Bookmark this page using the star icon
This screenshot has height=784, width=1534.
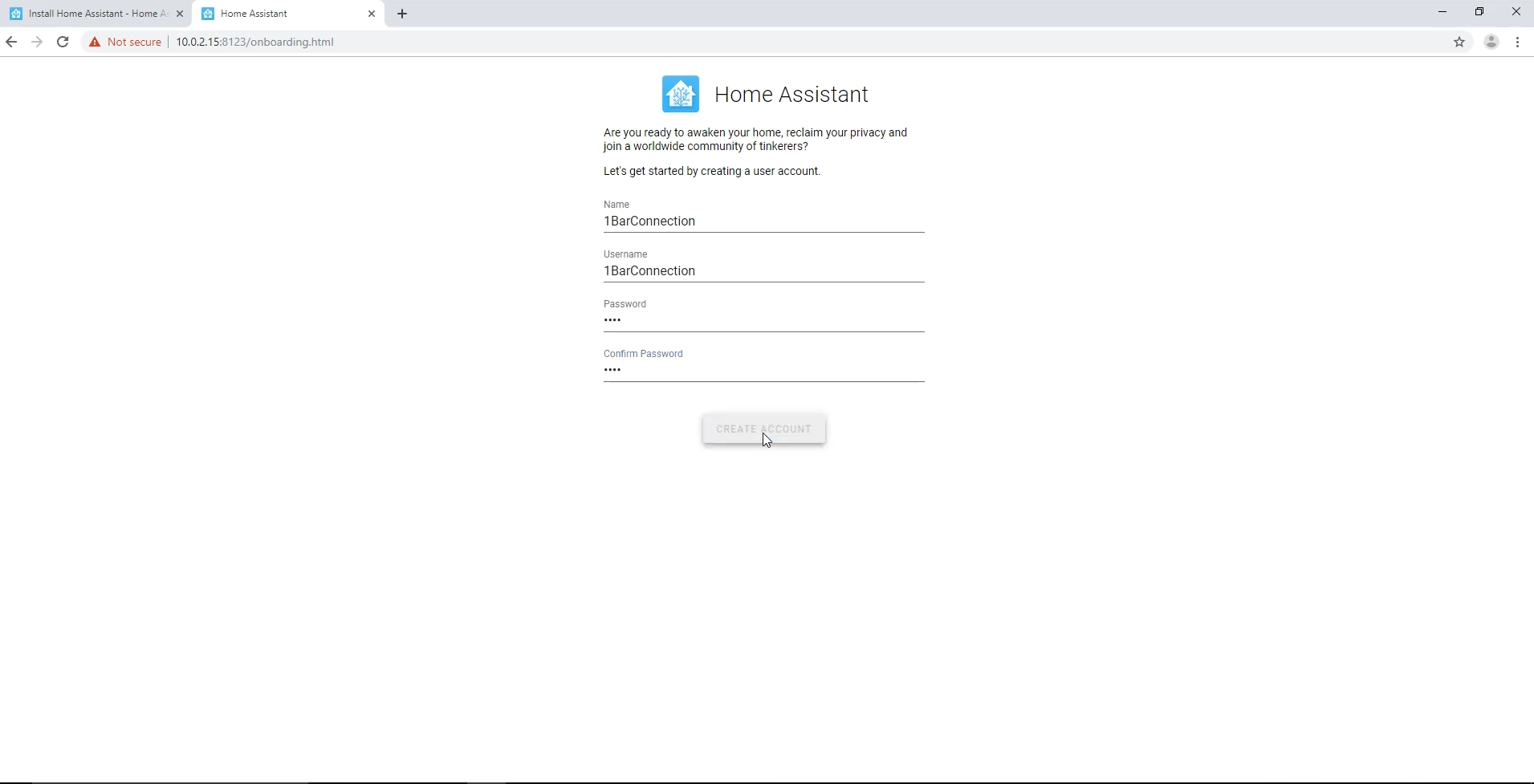click(x=1460, y=42)
